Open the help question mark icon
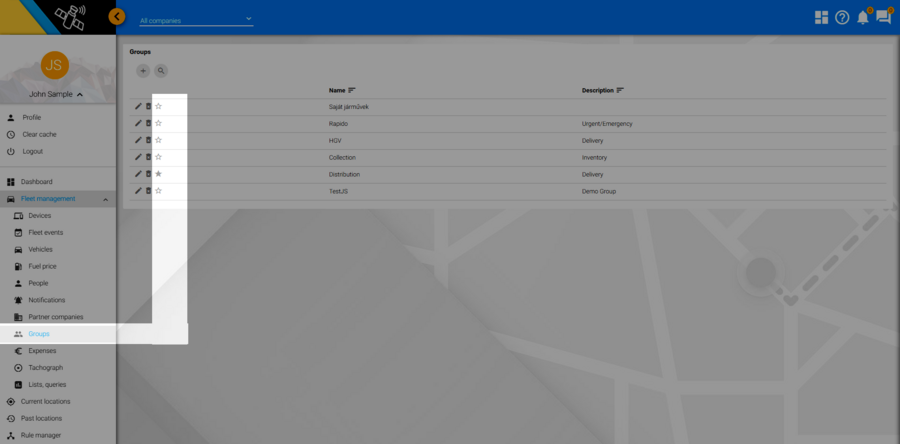This screenshot has width=900, height=444. click(842, 17)
